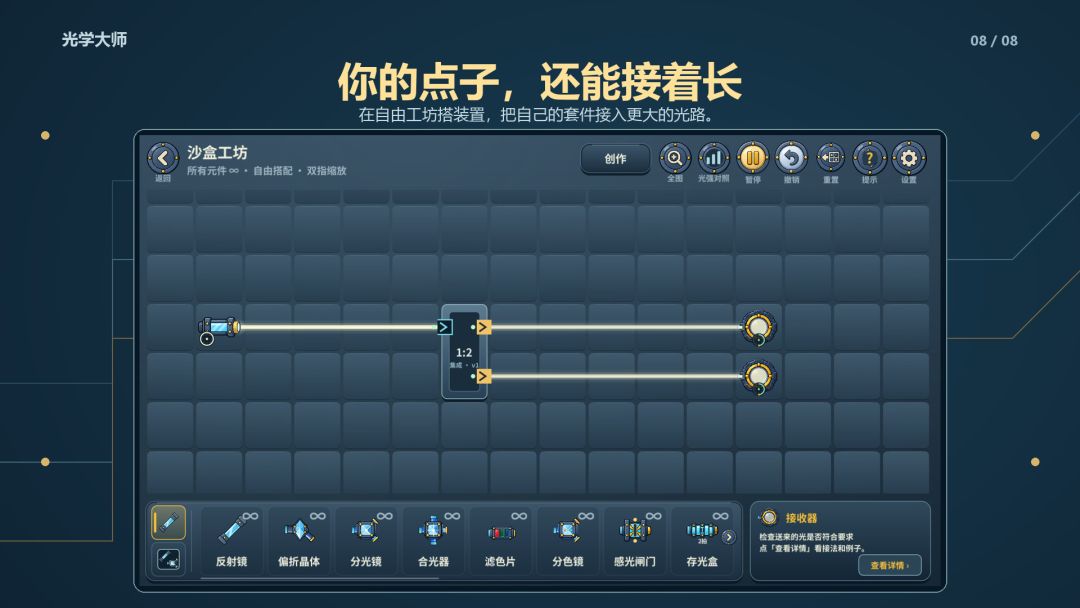Click the 全图 magnifier icon
This screenshot has width=1080, height=608.
tap(675, 158)
